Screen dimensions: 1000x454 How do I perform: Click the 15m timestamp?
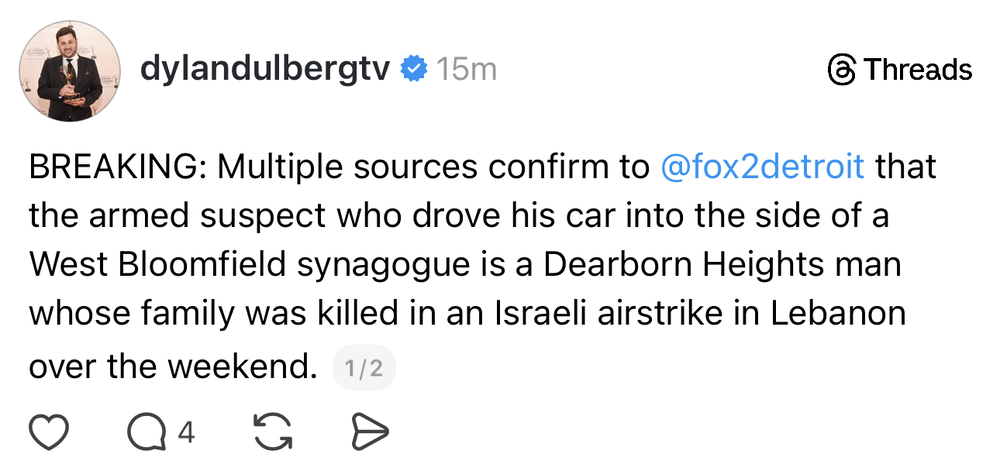click(467, 69)
